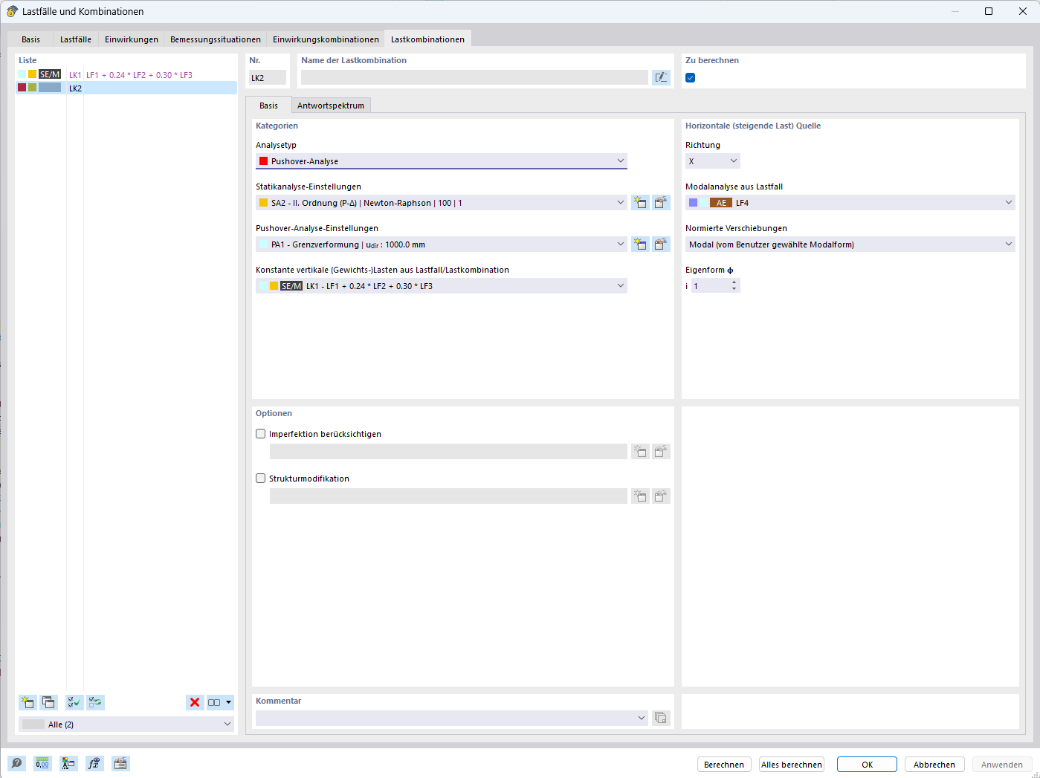The height and width of the screenshot is (778, 1040).
Task: Click the Abbrechen button
Action: point(934,765)
